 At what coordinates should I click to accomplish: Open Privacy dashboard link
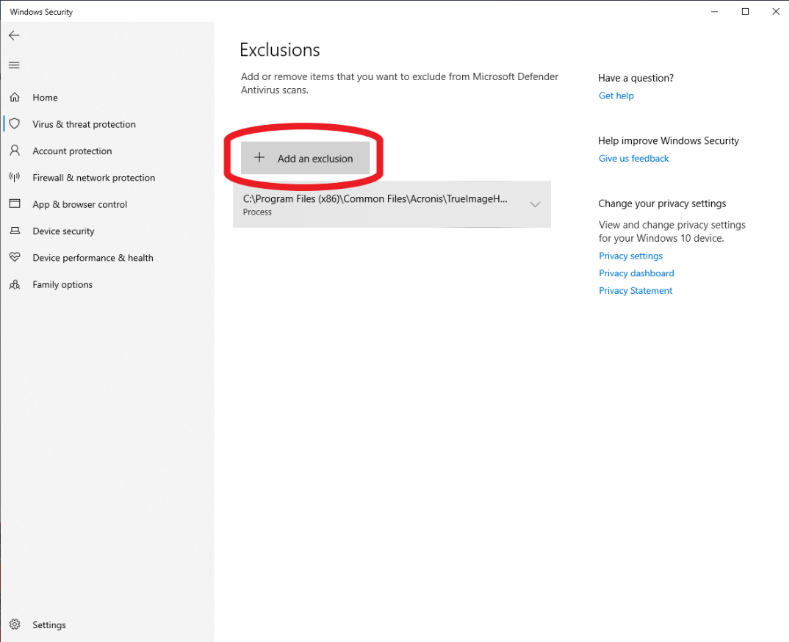coord(636,273)
